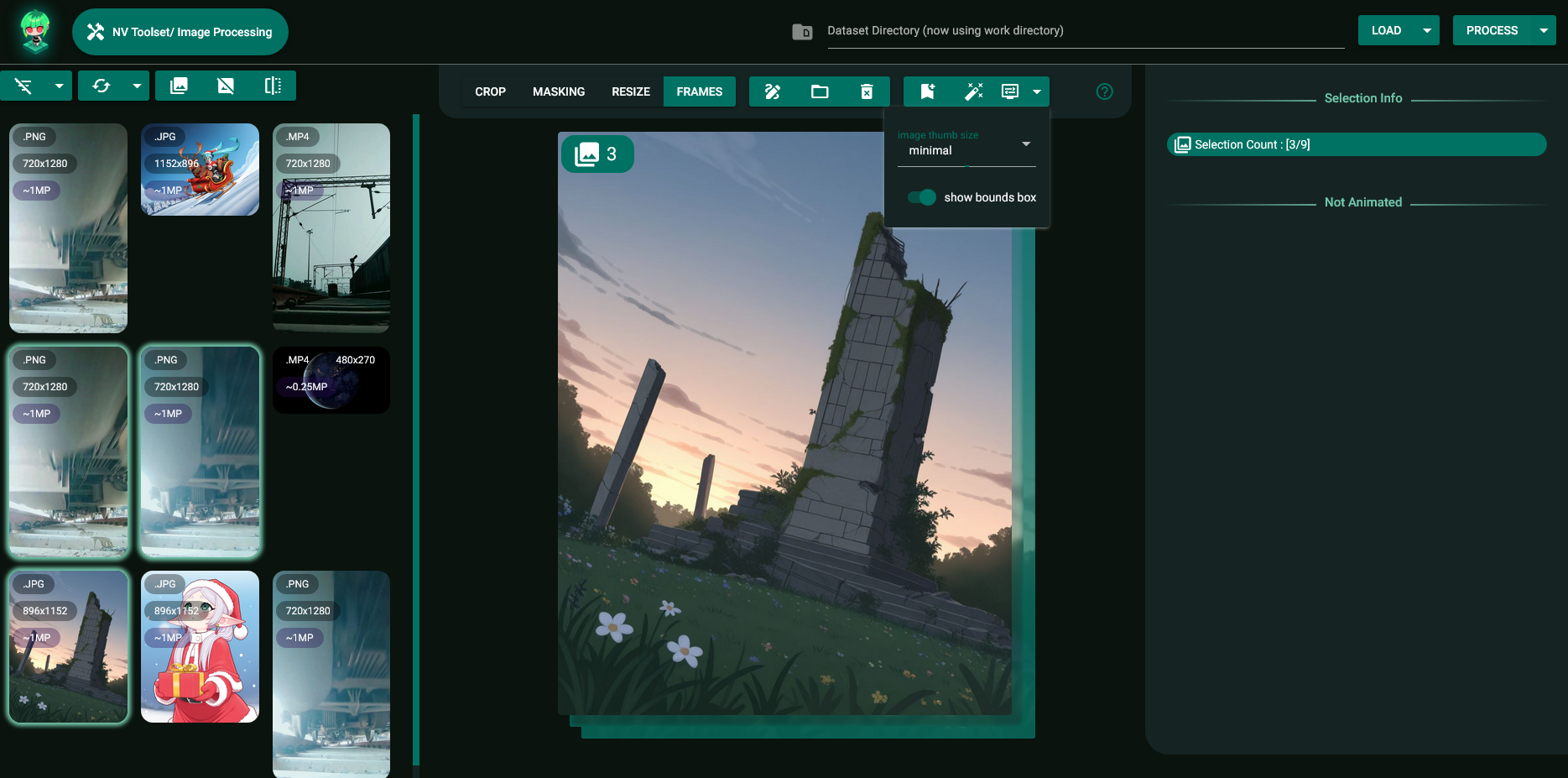The image size is (1568, 778).
Task: Switch to the MASKING tab
Action: pyautogui.click(x=559, y=91)
